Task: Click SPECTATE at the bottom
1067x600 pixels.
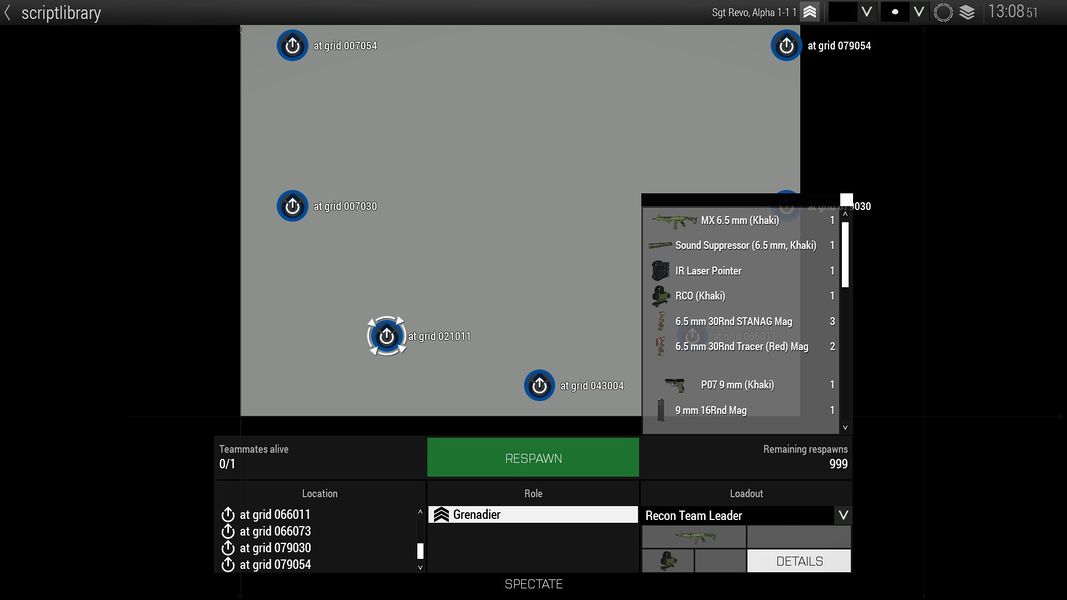Action: 533,584
